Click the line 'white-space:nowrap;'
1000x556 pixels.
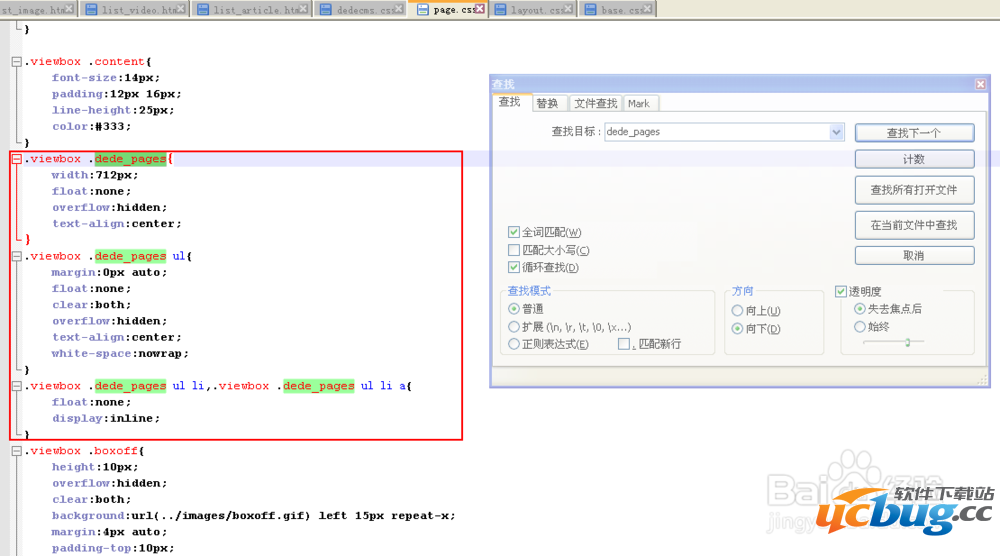120,353
